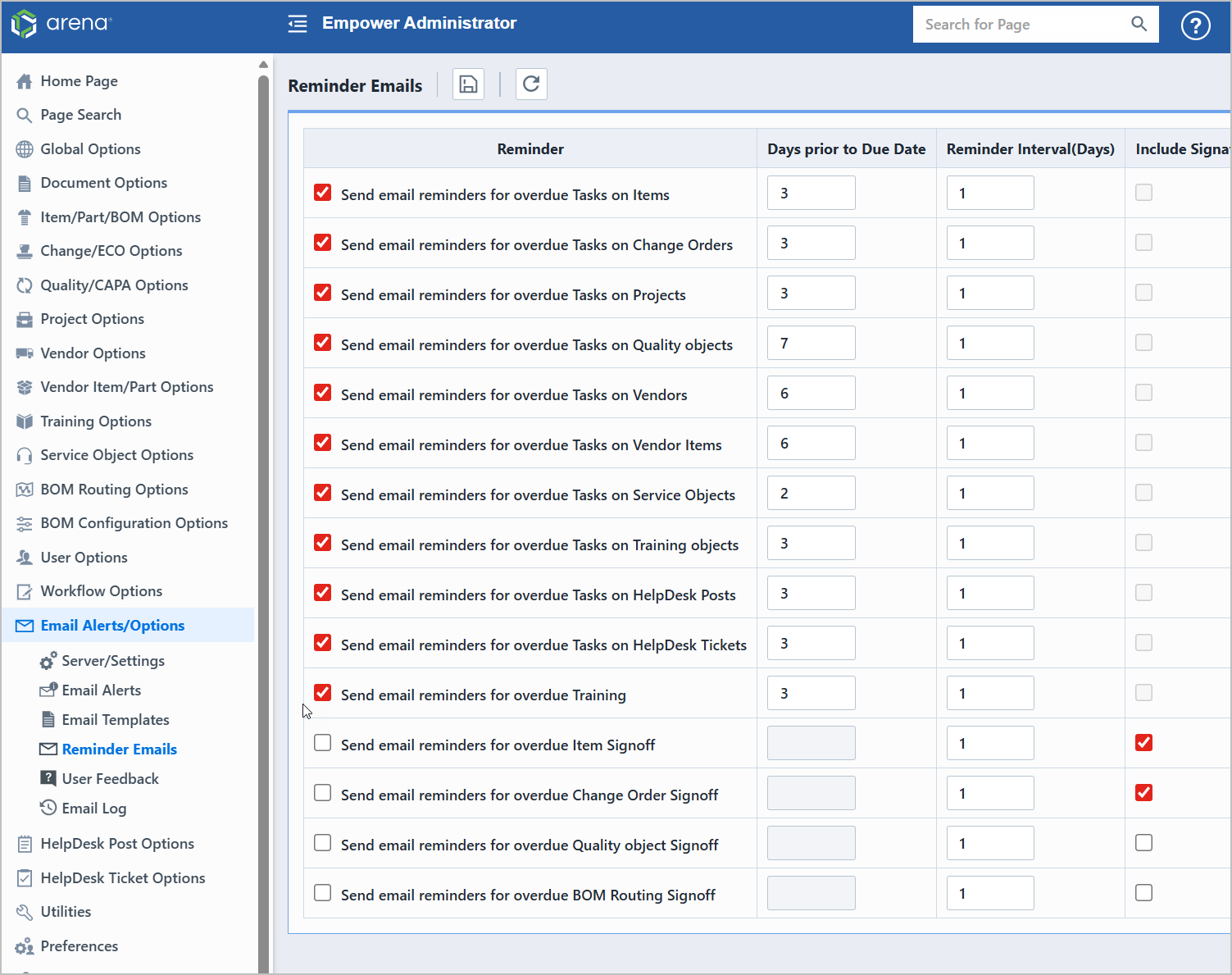Click the search magnifier in Search for Page

(x=1139, y=24)
